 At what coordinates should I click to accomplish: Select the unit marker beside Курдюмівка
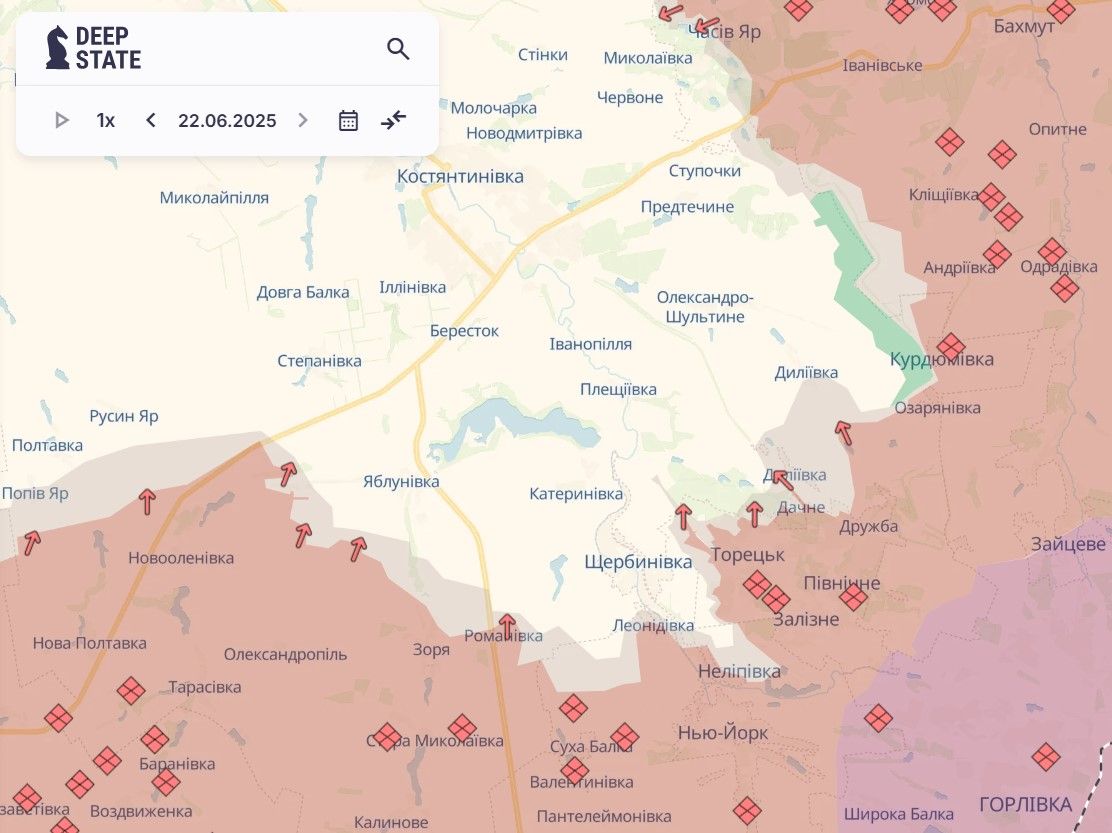(x=951, y=347)
